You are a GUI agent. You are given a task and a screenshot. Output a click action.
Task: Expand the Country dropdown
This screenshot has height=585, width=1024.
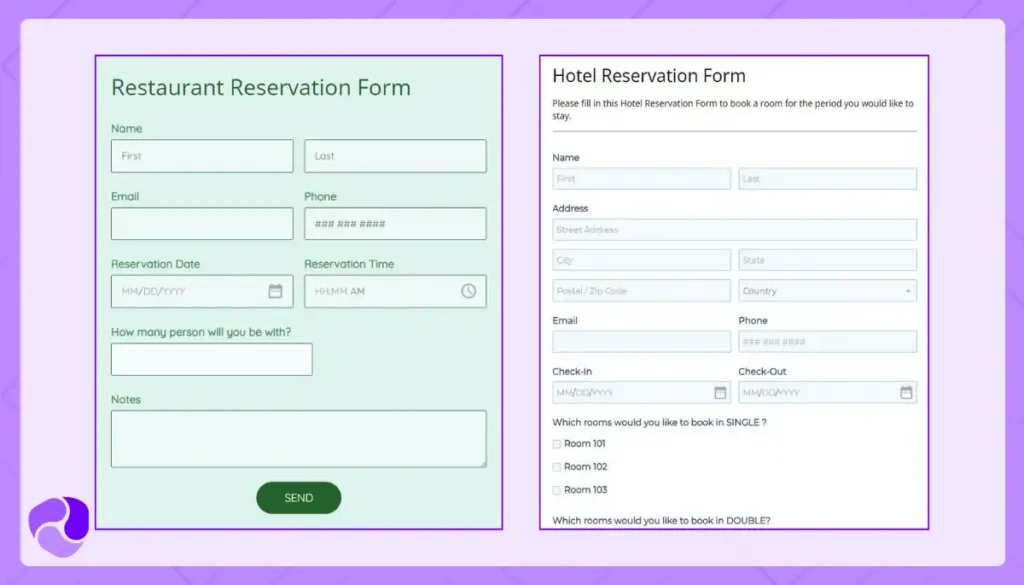[x=908, y=290]
